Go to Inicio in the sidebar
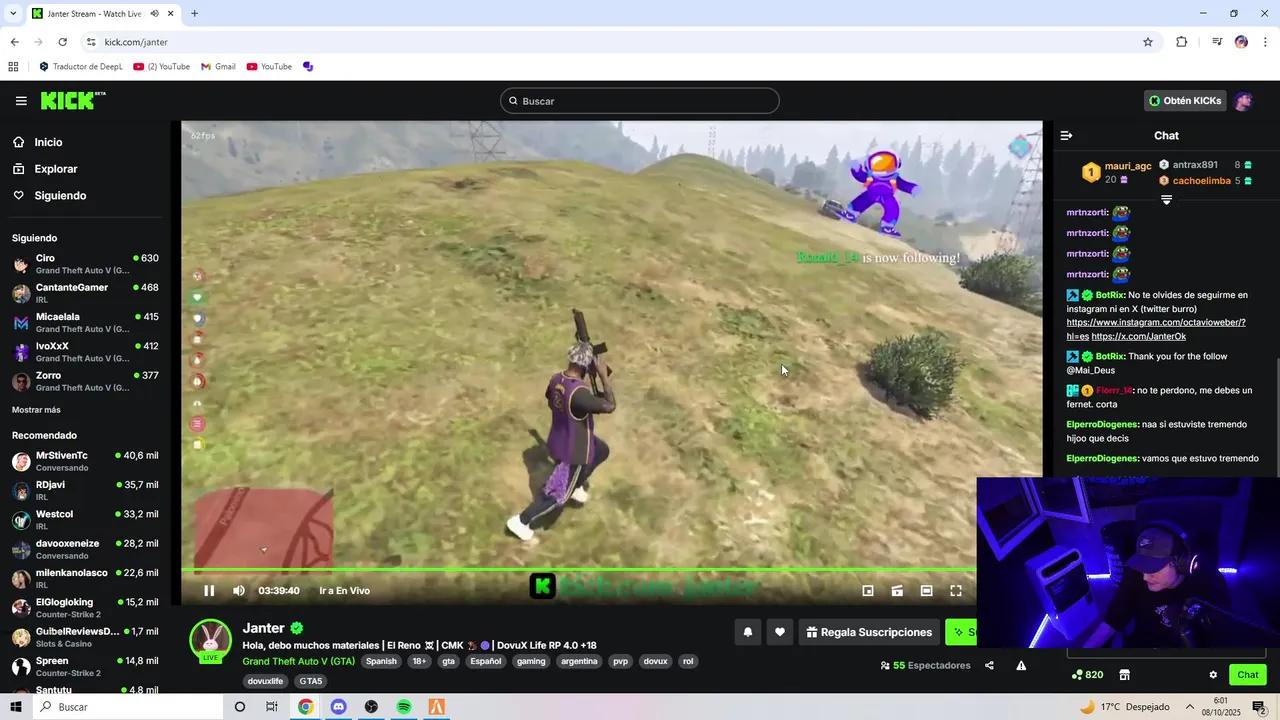The height and width of the screenshot is (720, 1280). [48, 142]
